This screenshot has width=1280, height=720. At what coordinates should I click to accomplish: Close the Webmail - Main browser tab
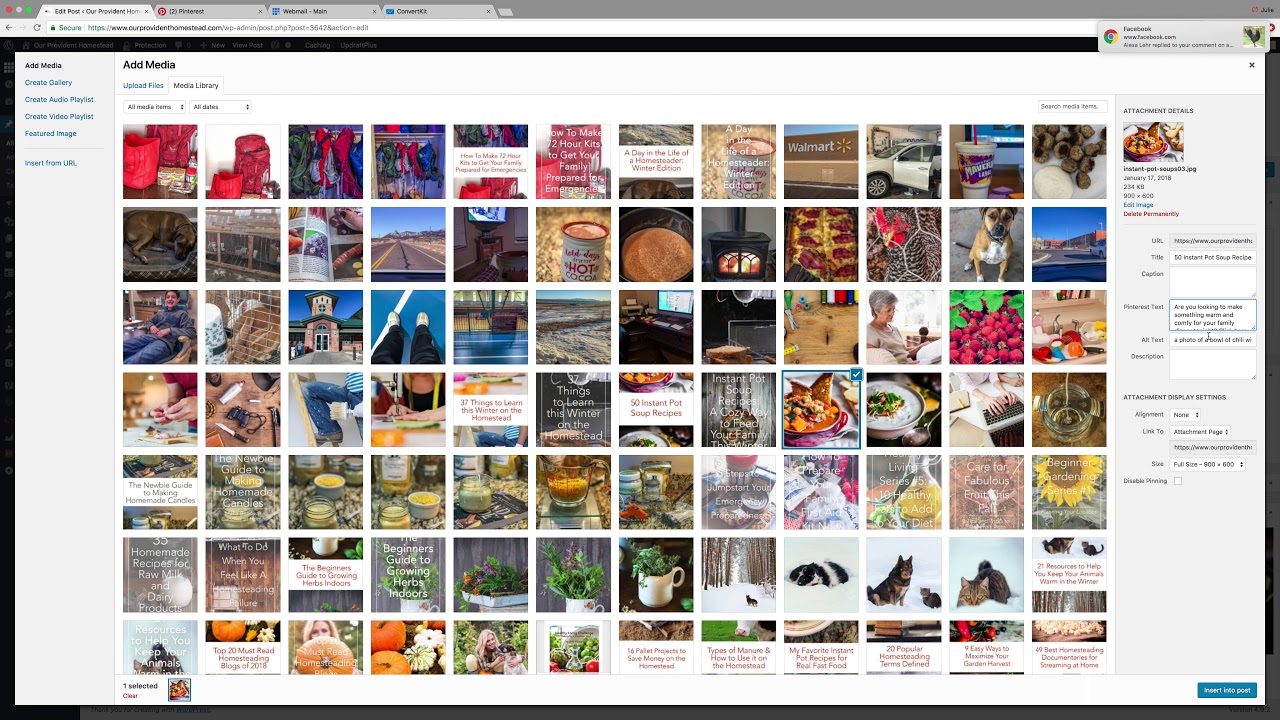(x=376, y=12)
